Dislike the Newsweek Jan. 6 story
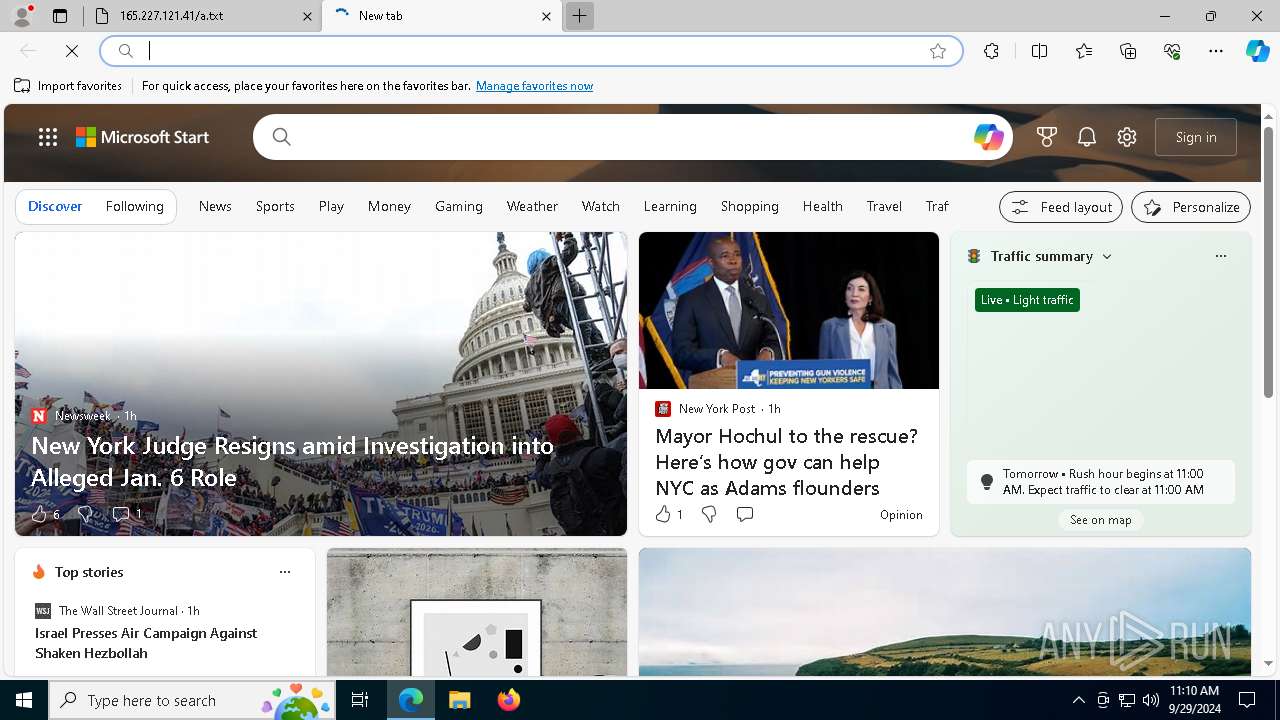The height and width of the screenshot is (720, 1280). point(85,514)
